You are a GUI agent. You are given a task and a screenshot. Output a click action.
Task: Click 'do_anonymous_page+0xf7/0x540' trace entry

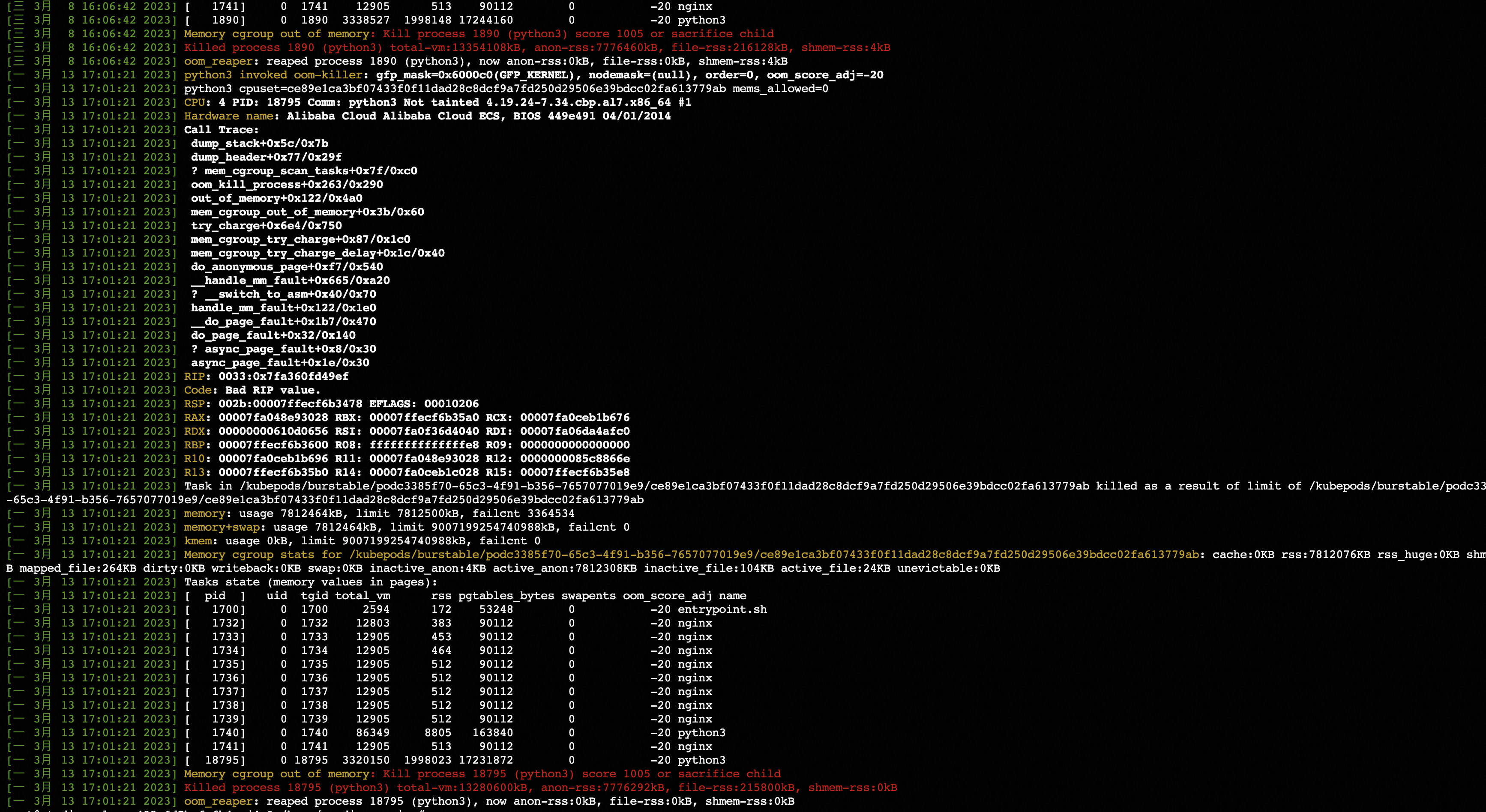(x=287, y=267)
